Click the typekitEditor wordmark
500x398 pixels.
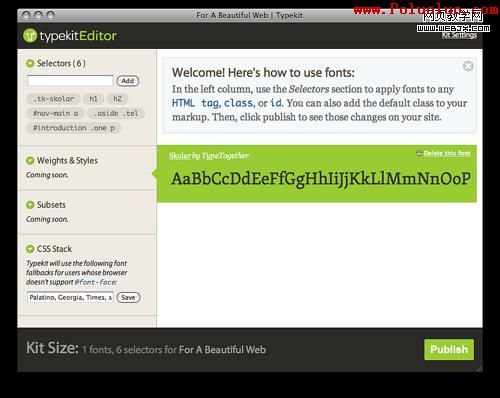pos(78,36)
